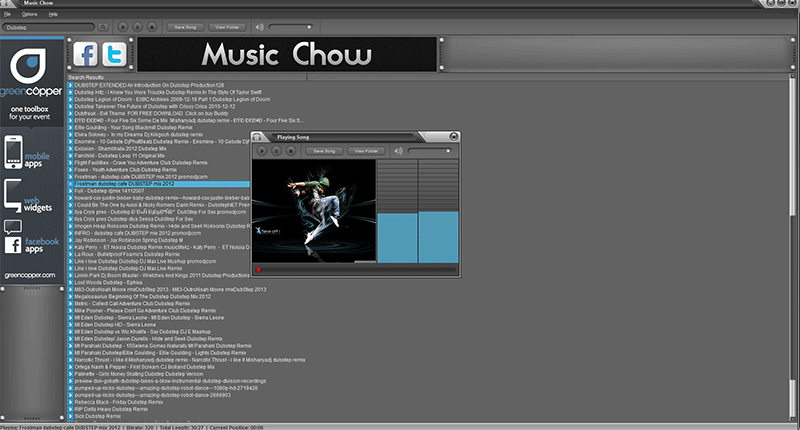
Task: Click play arrow beside DUBSTEP EXTENDED row
Action: pos(70,85)
